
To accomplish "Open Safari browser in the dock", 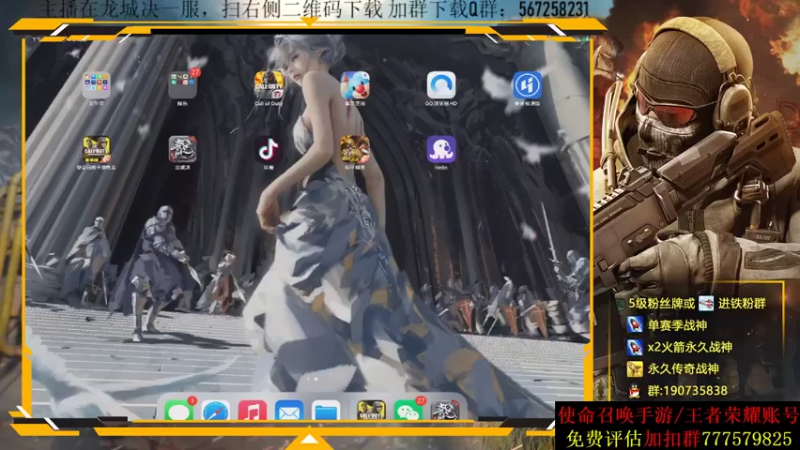I will [x=215, y=410].
